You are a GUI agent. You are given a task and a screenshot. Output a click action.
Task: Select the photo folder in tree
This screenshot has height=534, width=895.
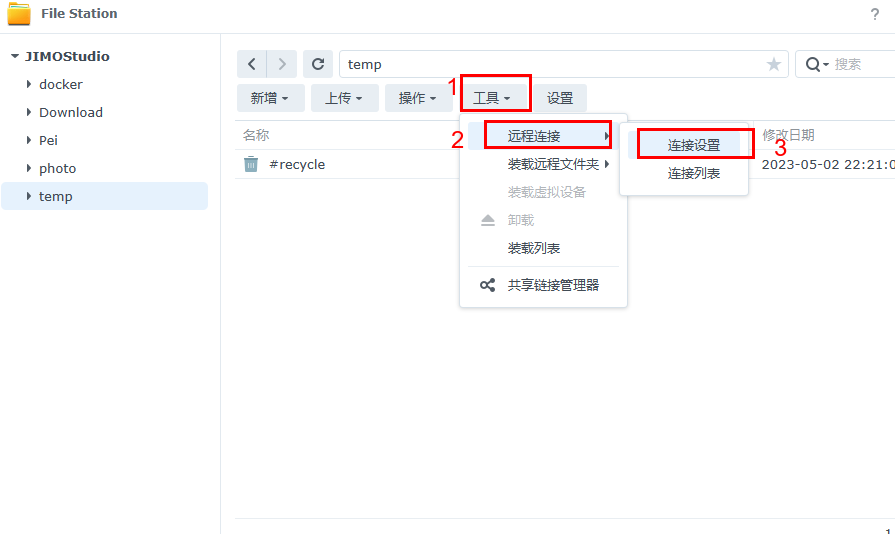pos(58,168)
